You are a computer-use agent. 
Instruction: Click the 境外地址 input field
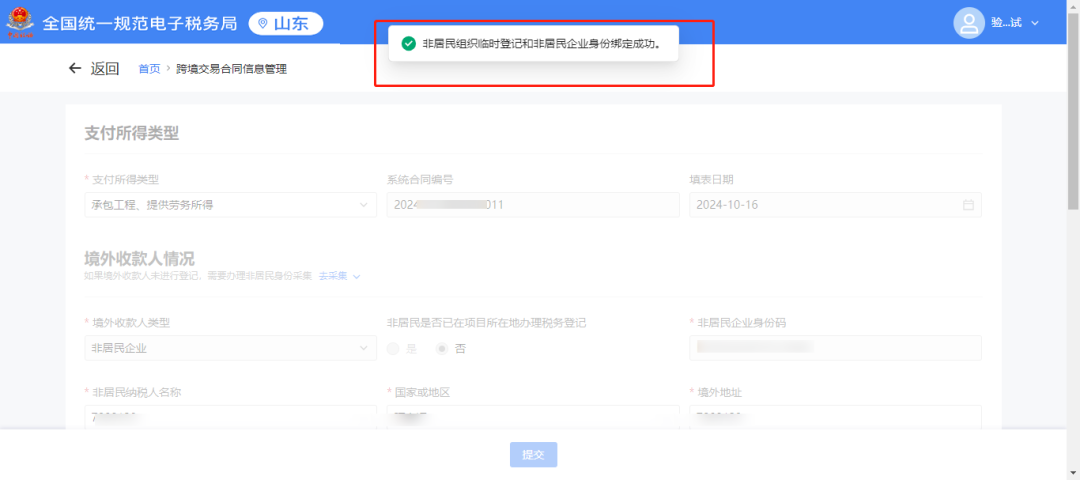pos(835,417)
